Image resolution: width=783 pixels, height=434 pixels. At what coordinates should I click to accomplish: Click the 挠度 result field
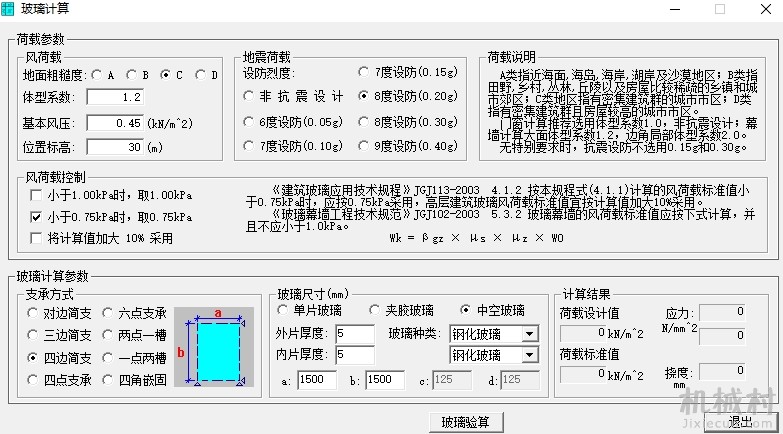click(723, 371)
